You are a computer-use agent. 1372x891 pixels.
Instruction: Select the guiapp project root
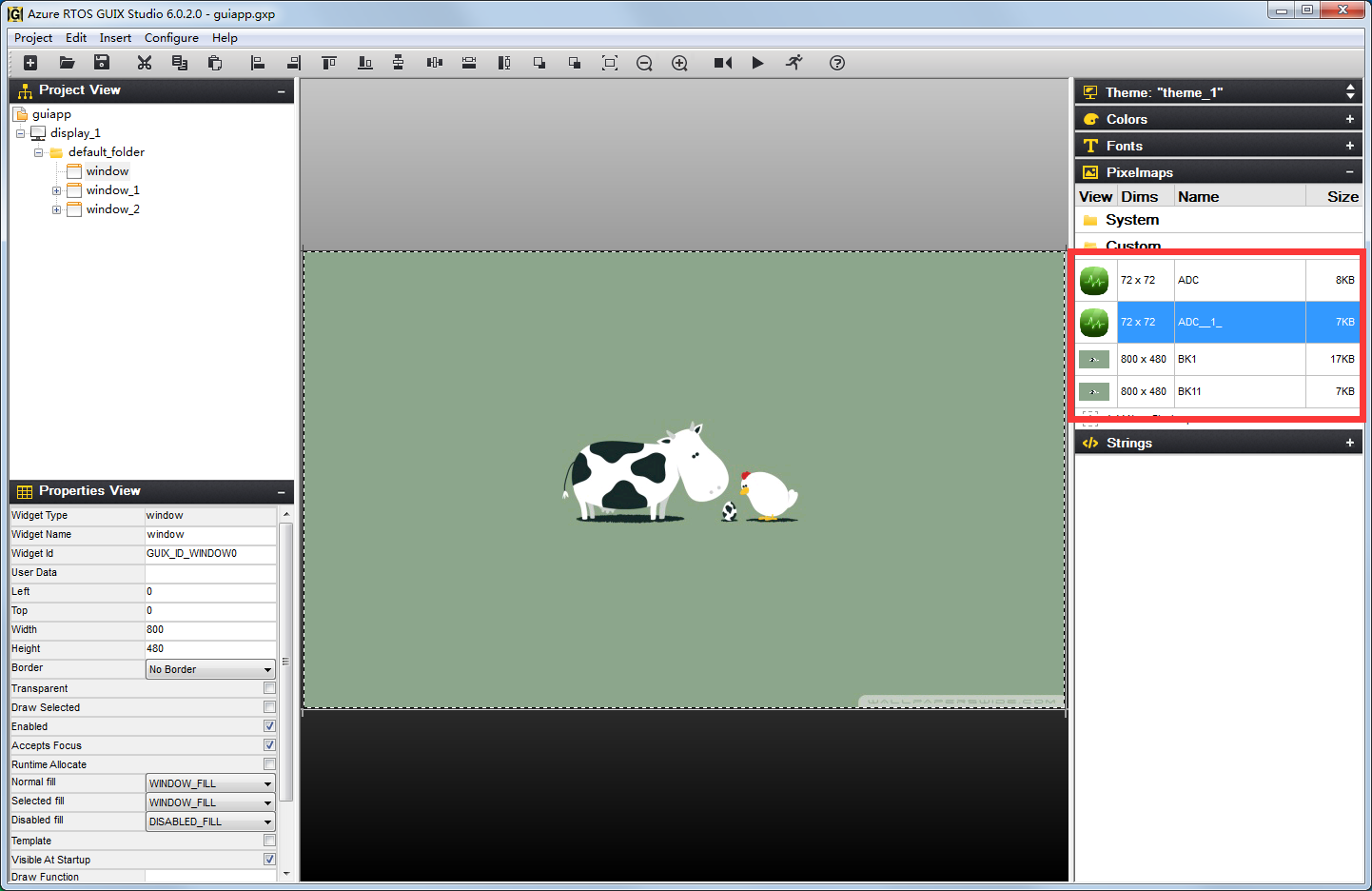coord(51,114)
